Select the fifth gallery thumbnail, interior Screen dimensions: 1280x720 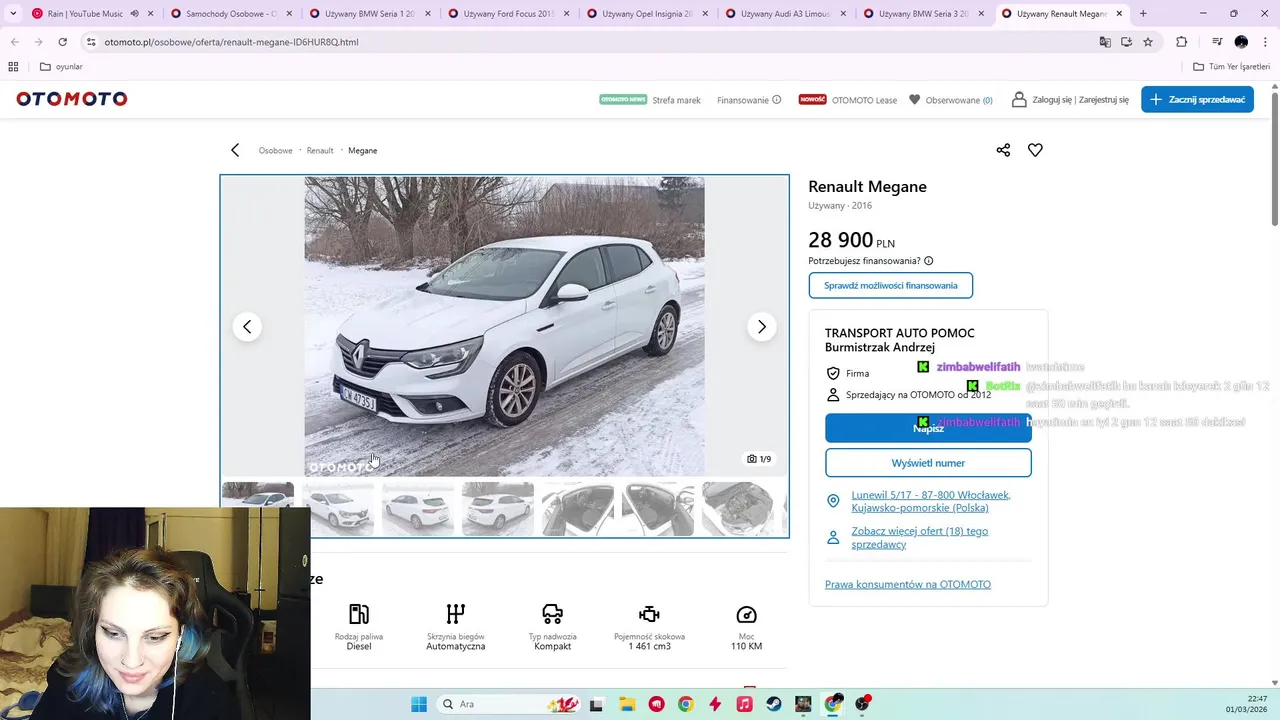pos(578,509)
